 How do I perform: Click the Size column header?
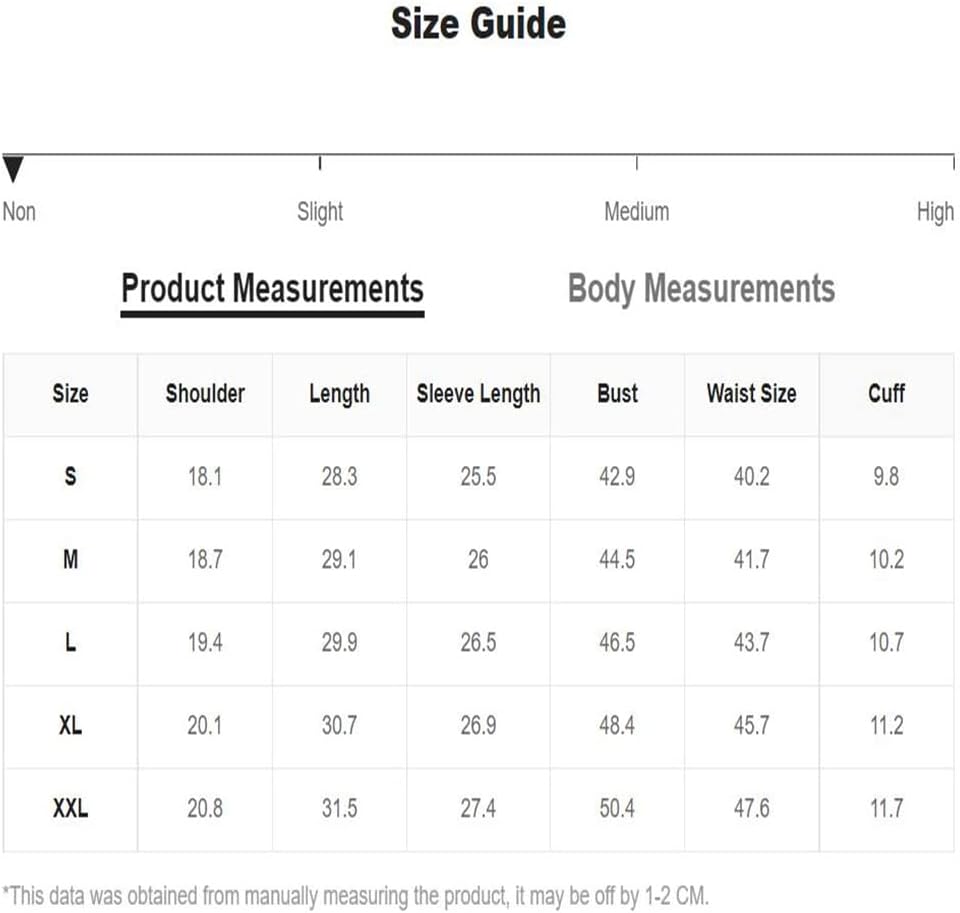coord(70,393)
